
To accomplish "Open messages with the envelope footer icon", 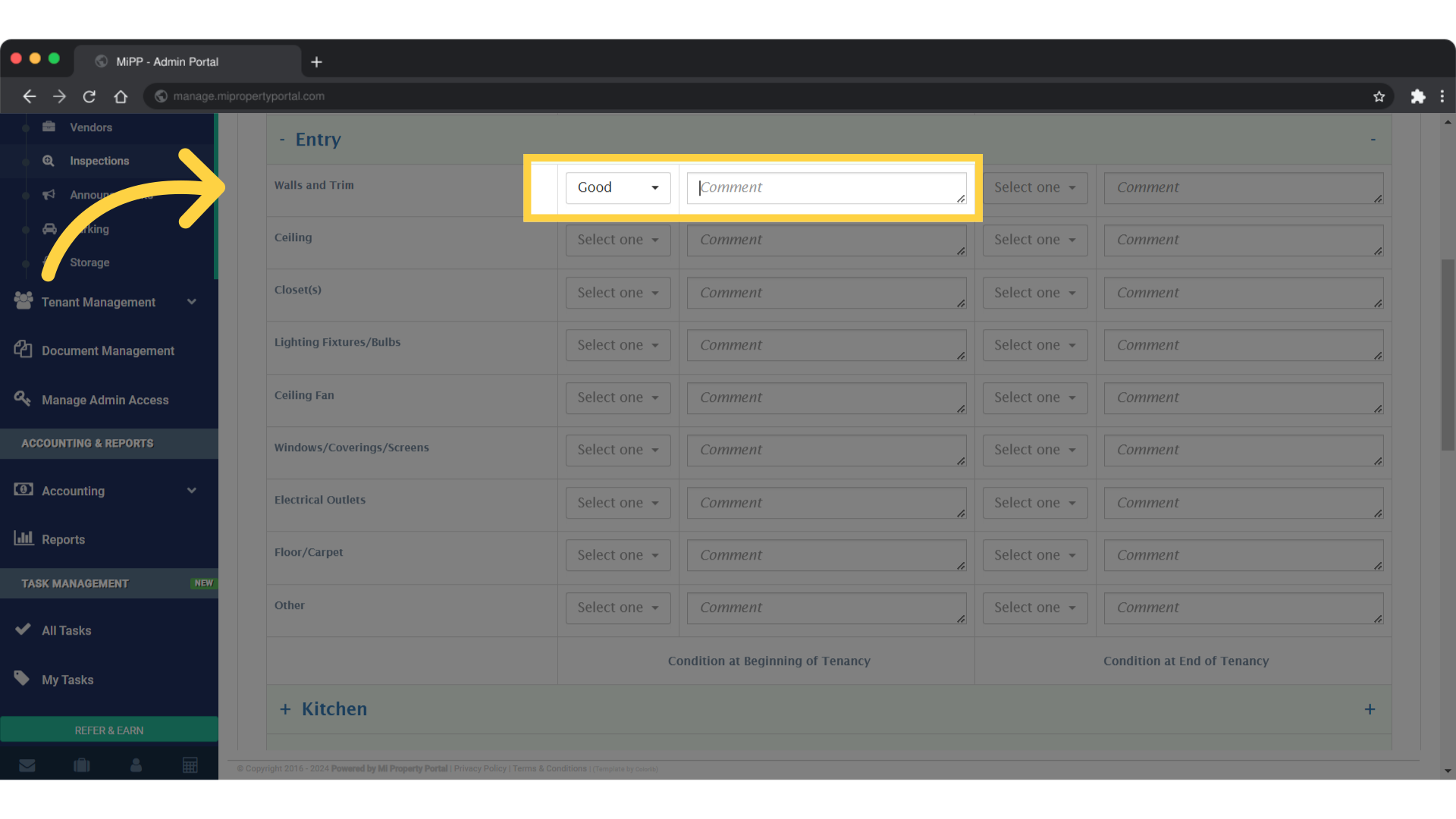I will [x=27, y=765].
